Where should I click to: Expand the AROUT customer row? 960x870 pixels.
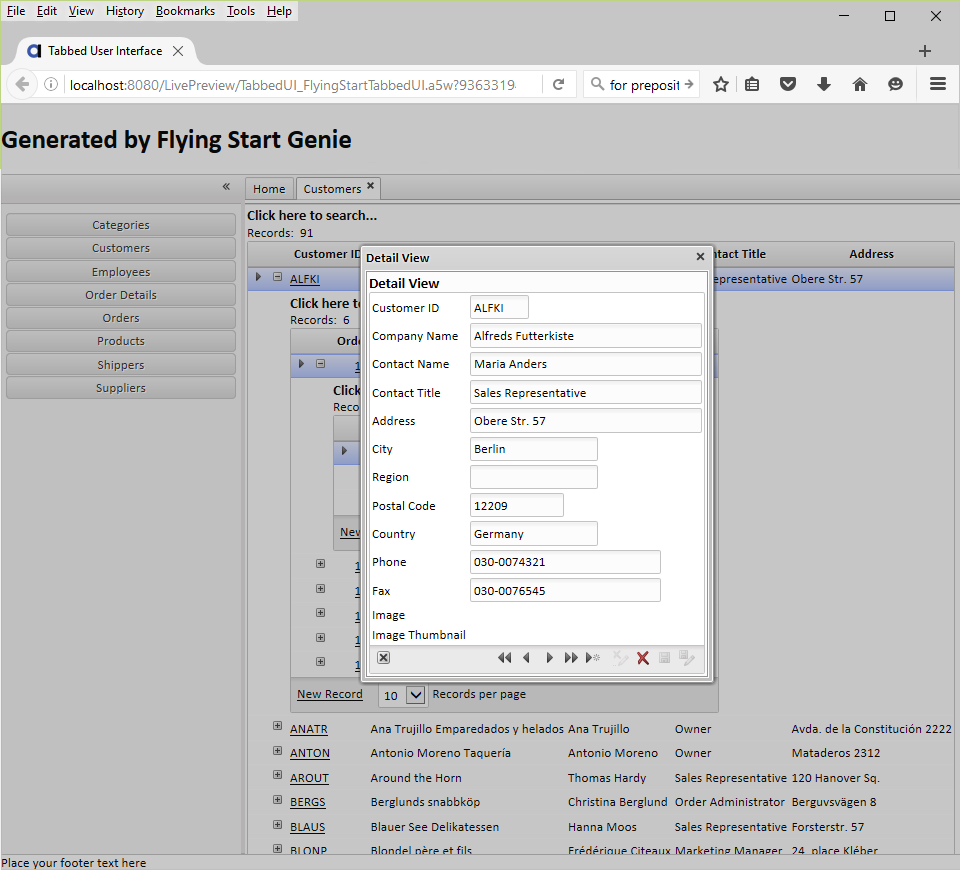coord(277,775)
